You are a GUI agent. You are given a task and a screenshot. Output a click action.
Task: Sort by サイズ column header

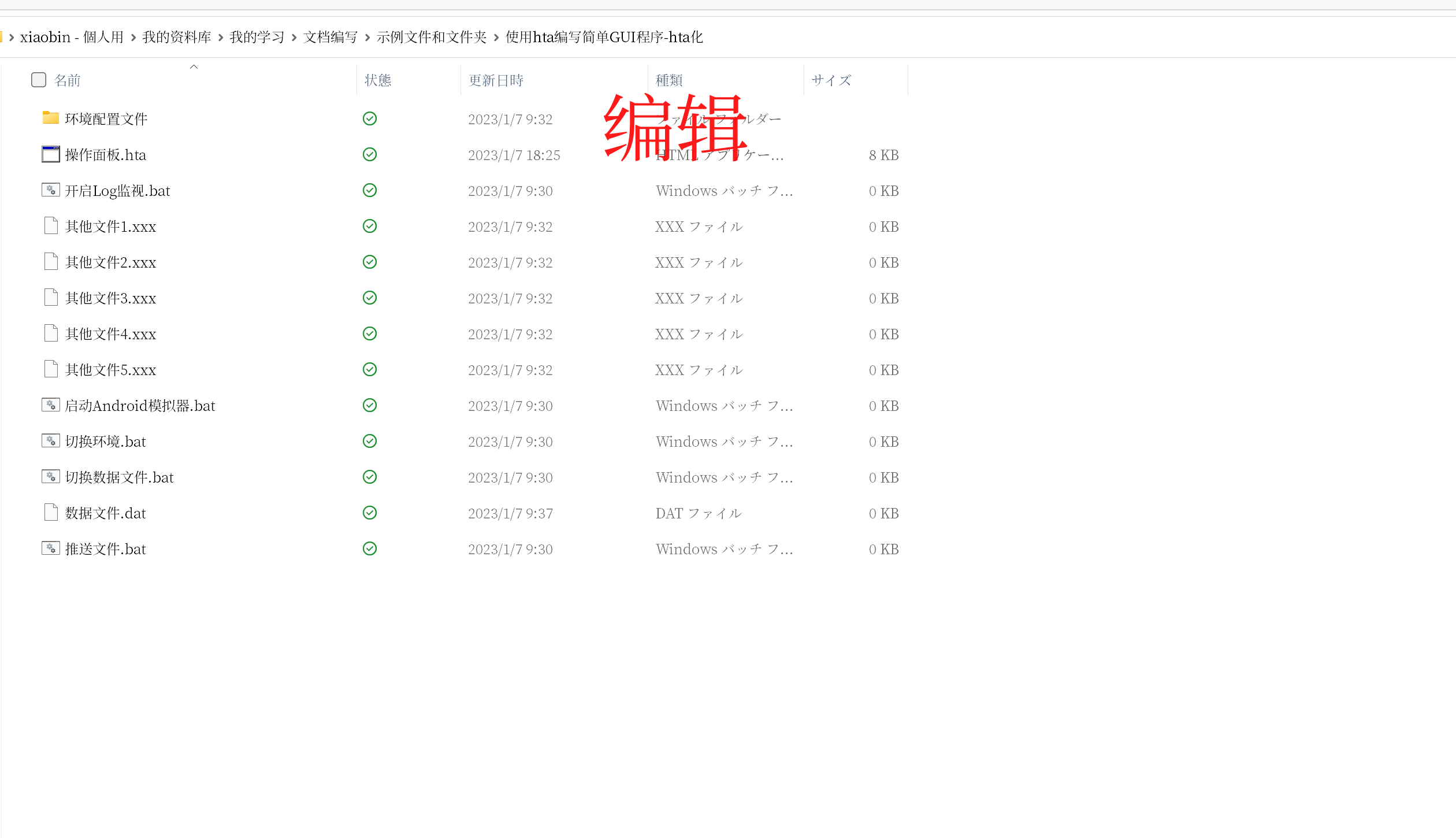click(831, 80)
